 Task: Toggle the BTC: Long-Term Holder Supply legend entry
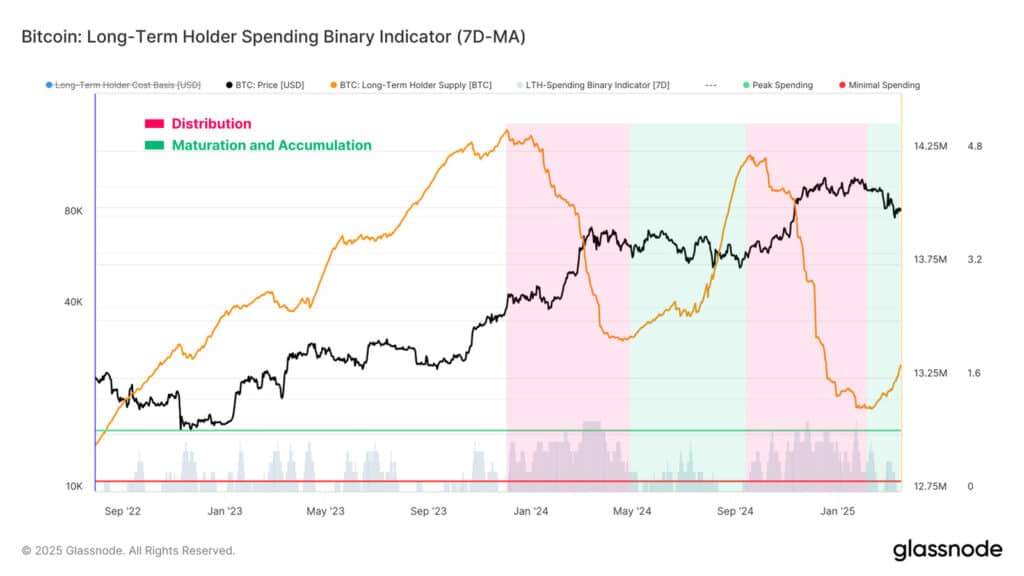click(x=411, y=85)
